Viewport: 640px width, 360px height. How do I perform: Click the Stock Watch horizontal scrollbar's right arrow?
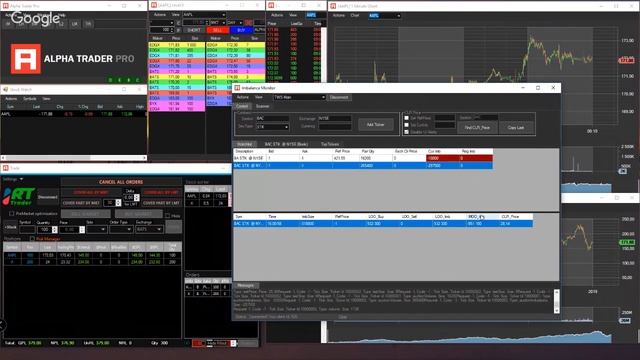coord(144,158)
